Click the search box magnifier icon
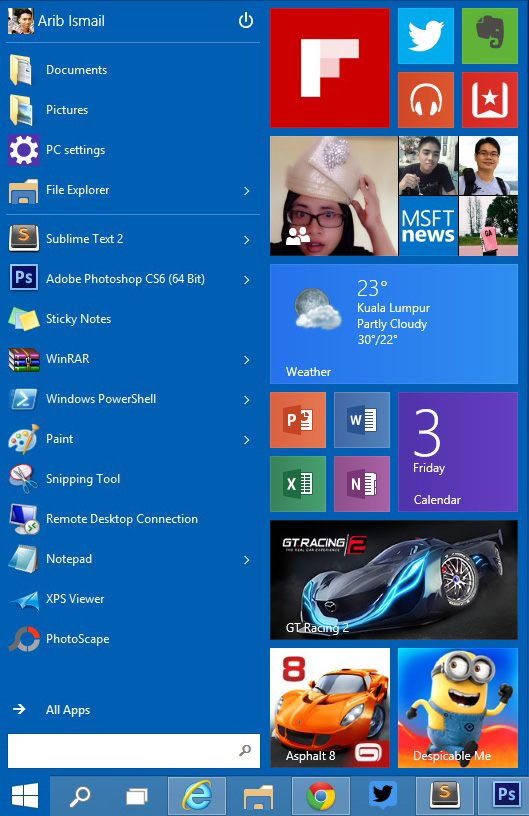The width and height of the screenshot is (529, 816). (245, 750)
